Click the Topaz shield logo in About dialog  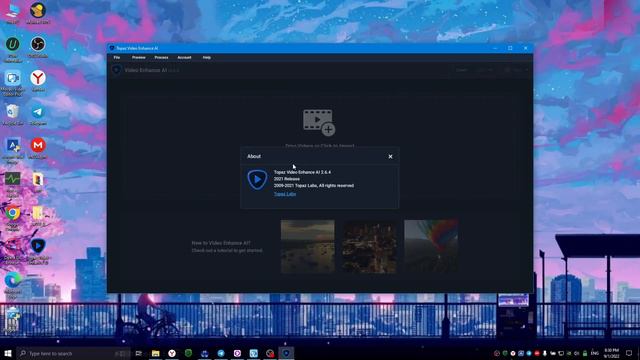pyautogui.click(x=257, y=179)
